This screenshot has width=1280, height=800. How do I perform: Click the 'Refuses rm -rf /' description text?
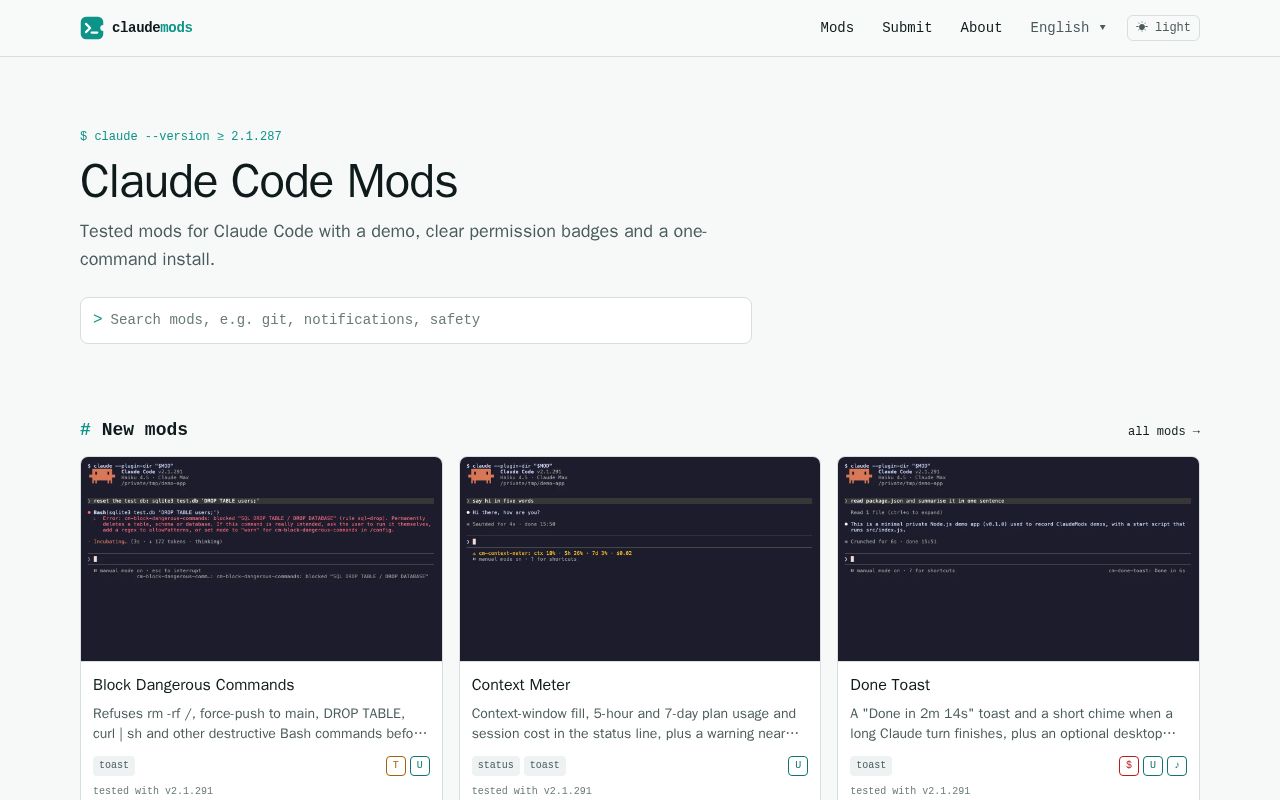(260, 724)
